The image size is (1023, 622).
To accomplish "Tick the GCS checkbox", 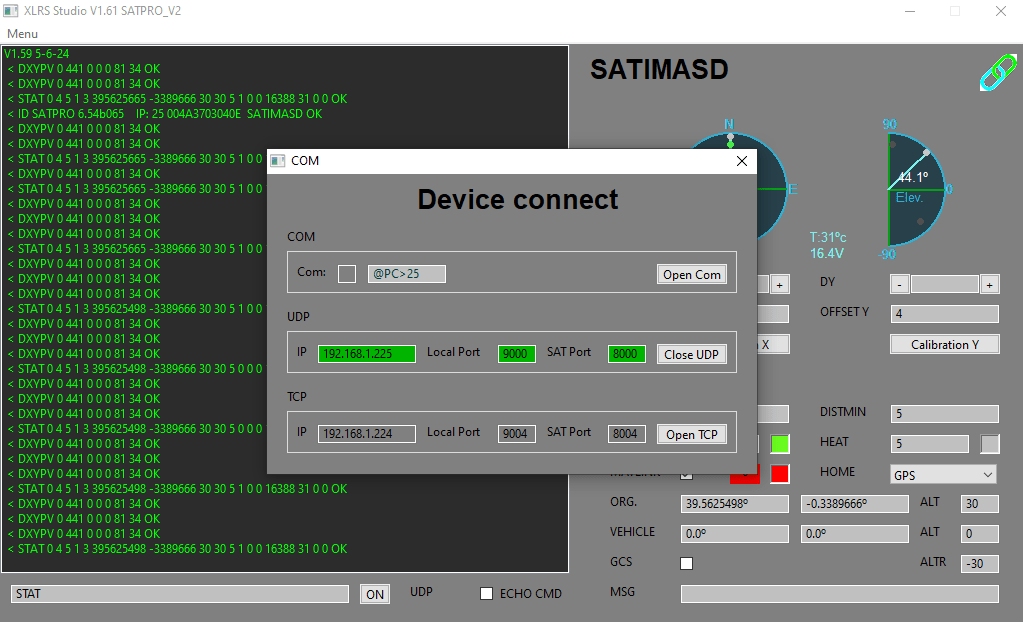I will coord(686,563).
